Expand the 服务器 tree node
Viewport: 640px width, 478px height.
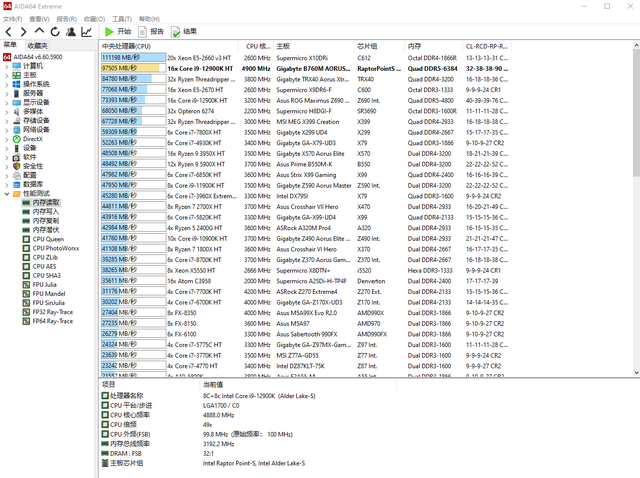[x=7, y=93]
